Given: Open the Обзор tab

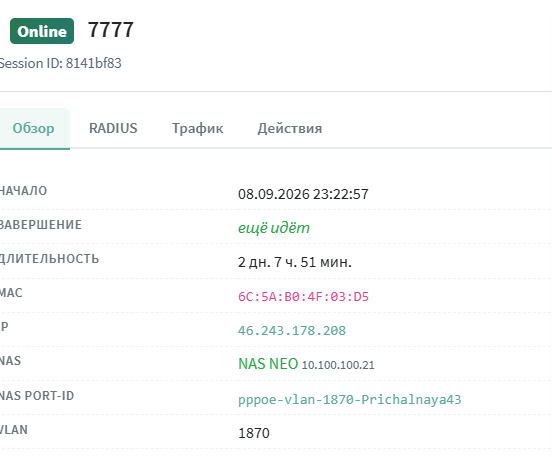Looking at the screenshot, I should (33, 128).
